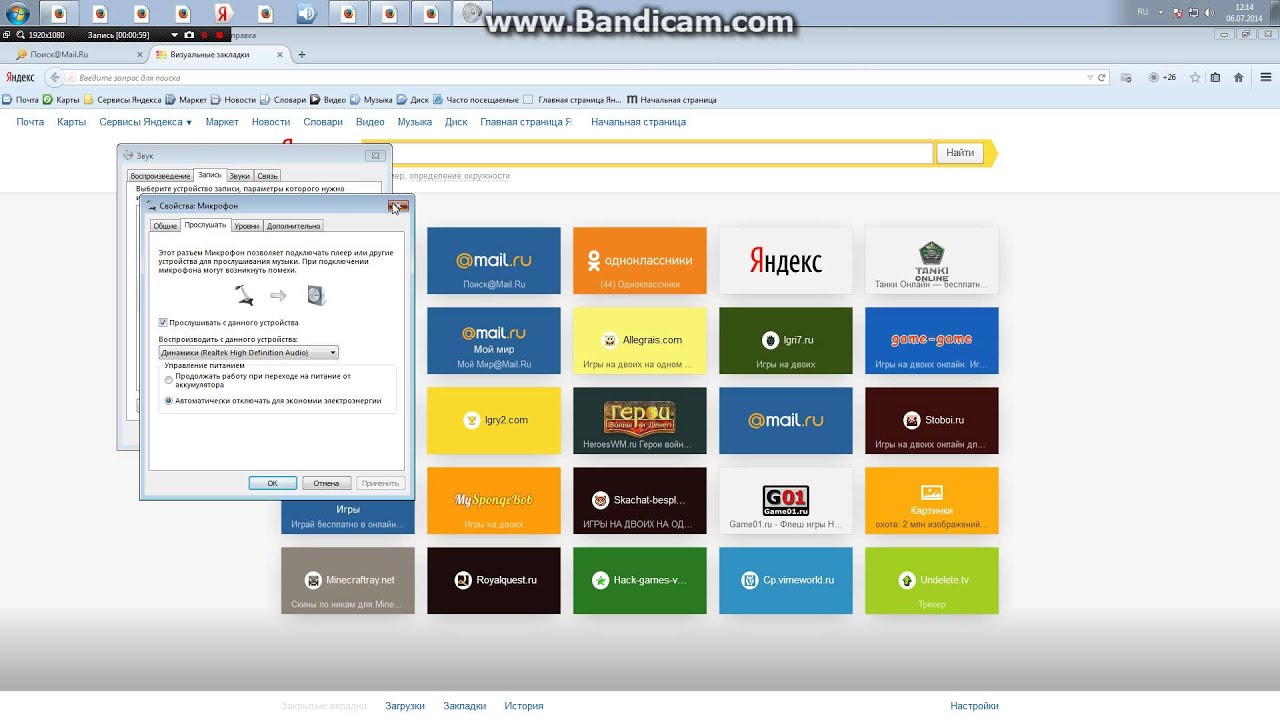Bookmark this page with the star
This screenshot has height=720, width=1280.
pyautogui.click(x=1195, y=77)
